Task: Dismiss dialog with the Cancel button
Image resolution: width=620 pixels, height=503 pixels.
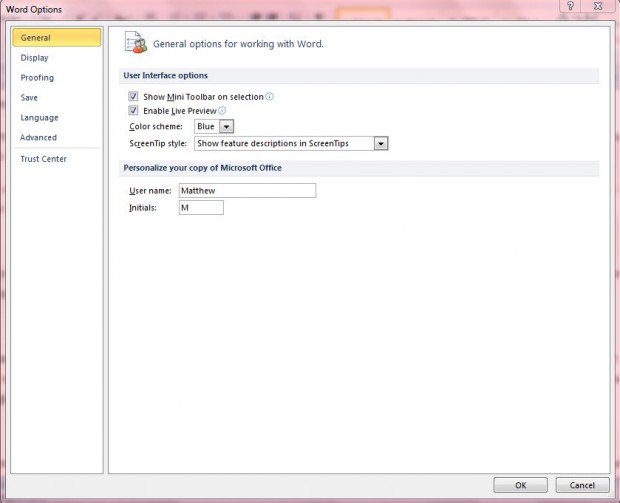Action: 582,485
